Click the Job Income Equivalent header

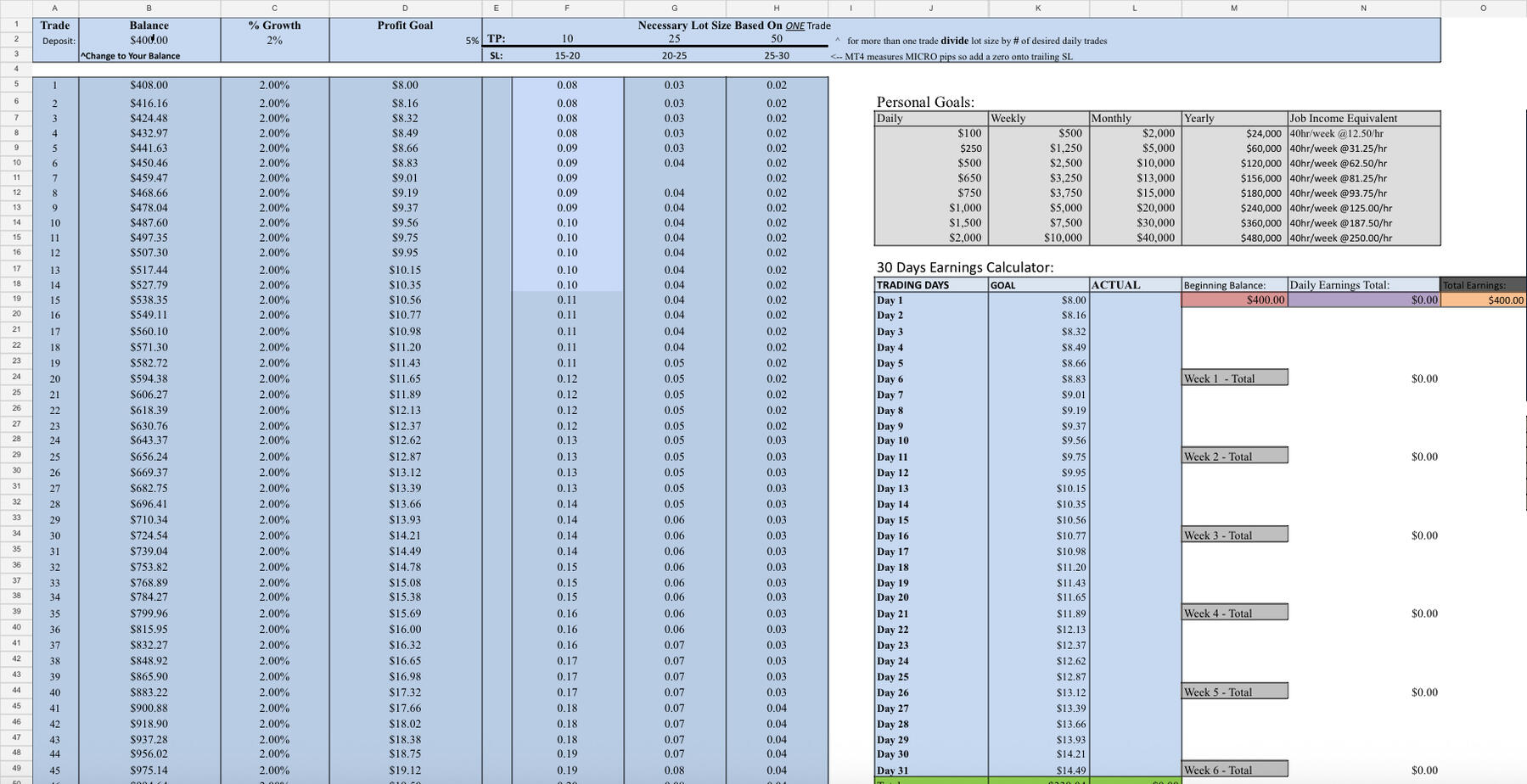1364,118
